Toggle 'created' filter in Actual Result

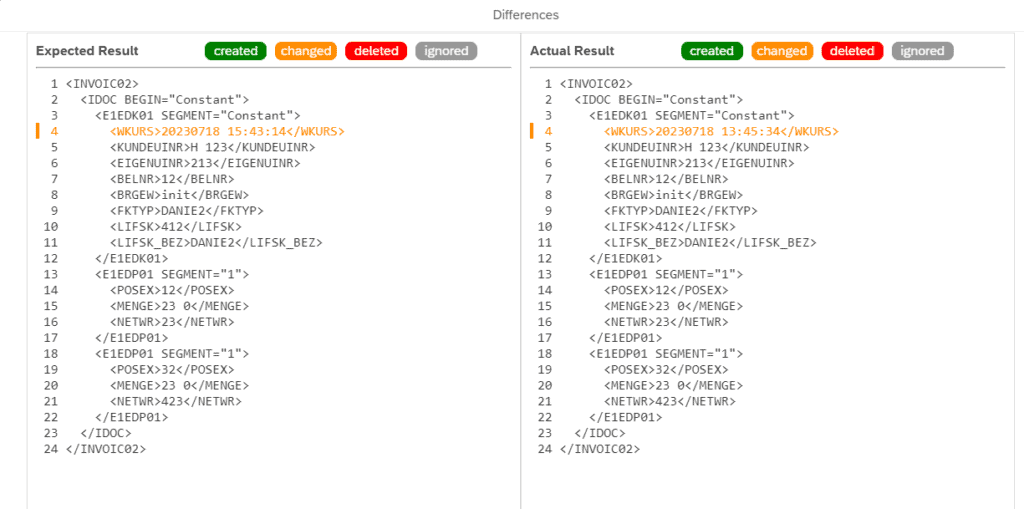pyautogui.click(x=712, y=51)
